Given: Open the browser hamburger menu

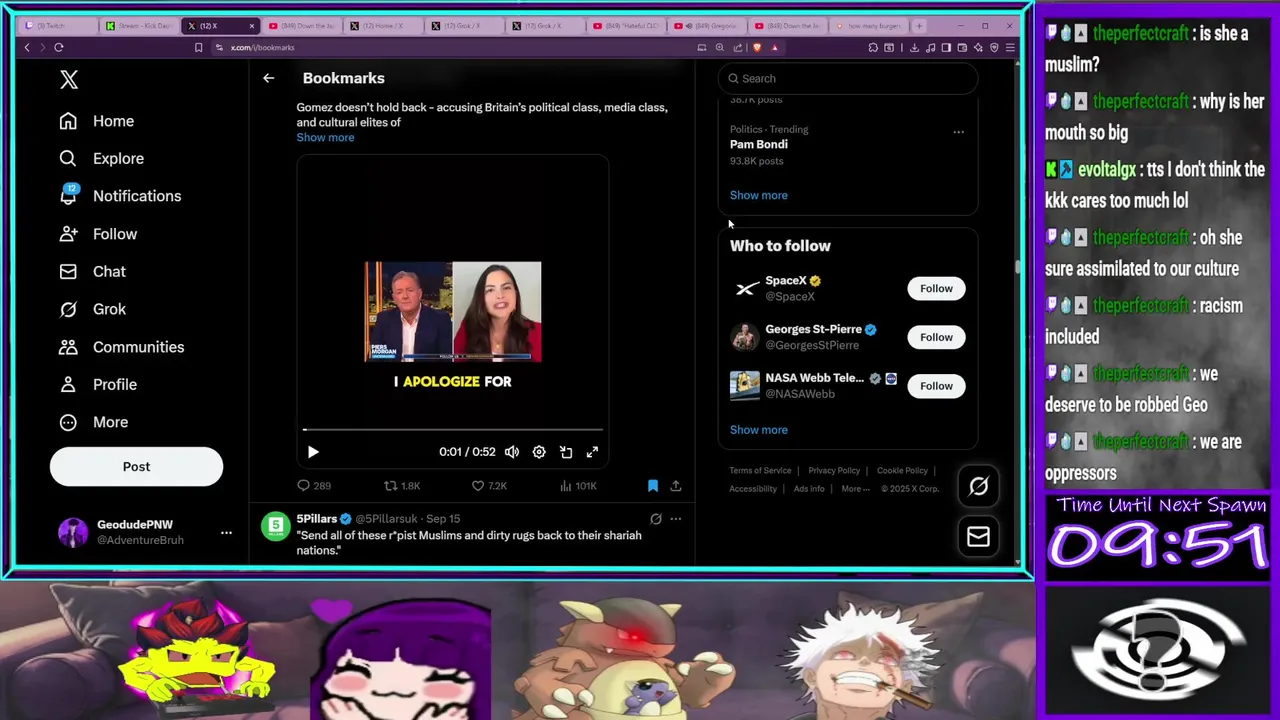Looking at the screenshot, I should click(x=1010, y=47).
